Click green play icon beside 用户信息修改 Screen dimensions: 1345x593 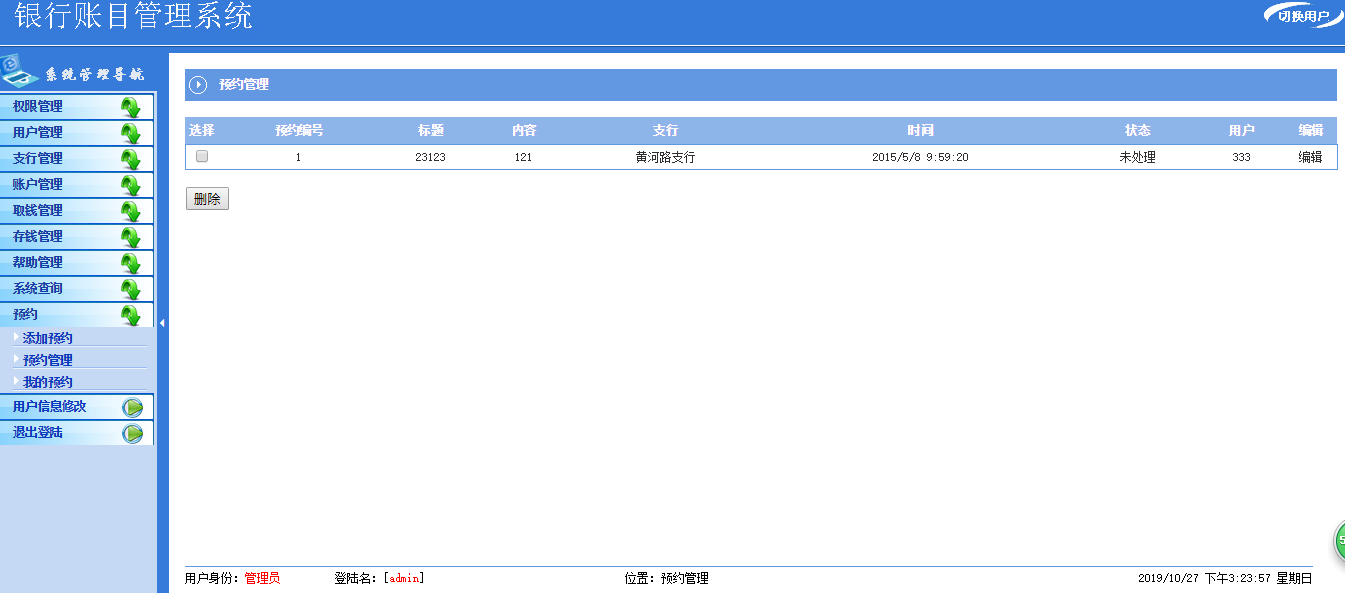132,408
